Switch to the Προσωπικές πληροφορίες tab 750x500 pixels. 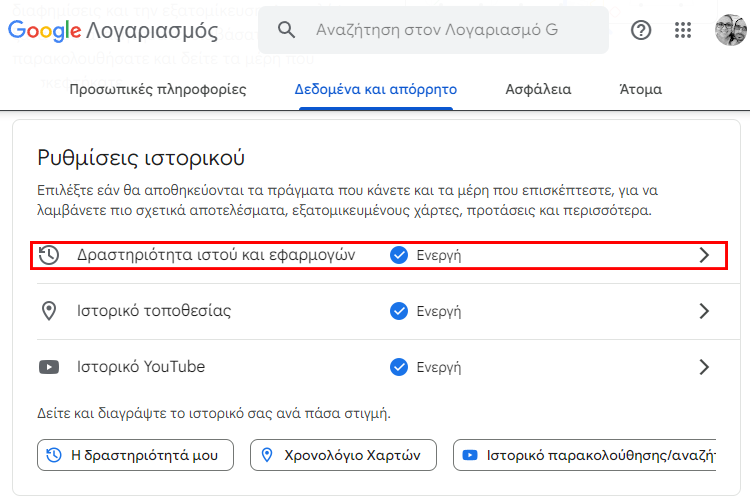(x=158, y=89)
